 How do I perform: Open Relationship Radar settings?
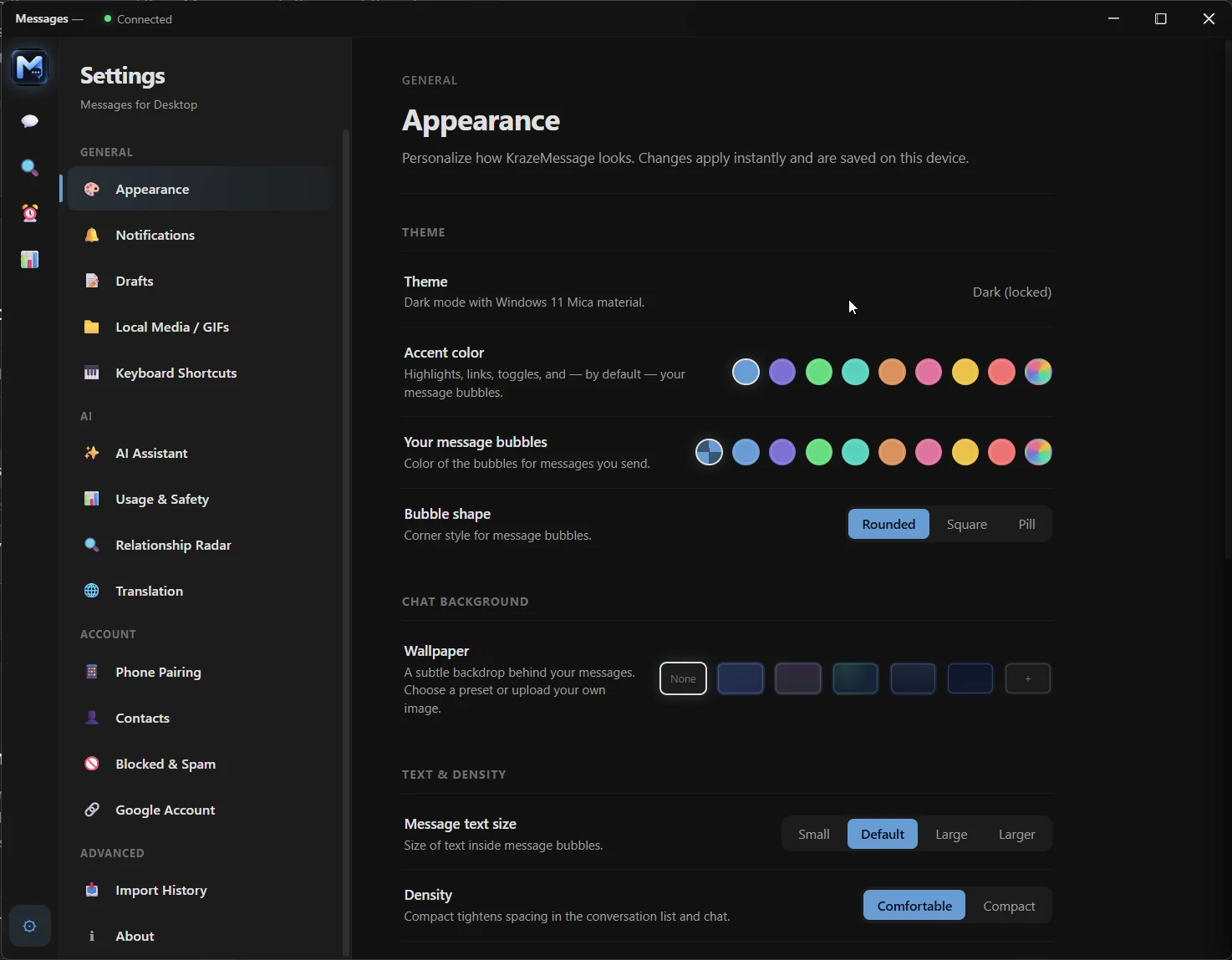(x=200, y=545)
